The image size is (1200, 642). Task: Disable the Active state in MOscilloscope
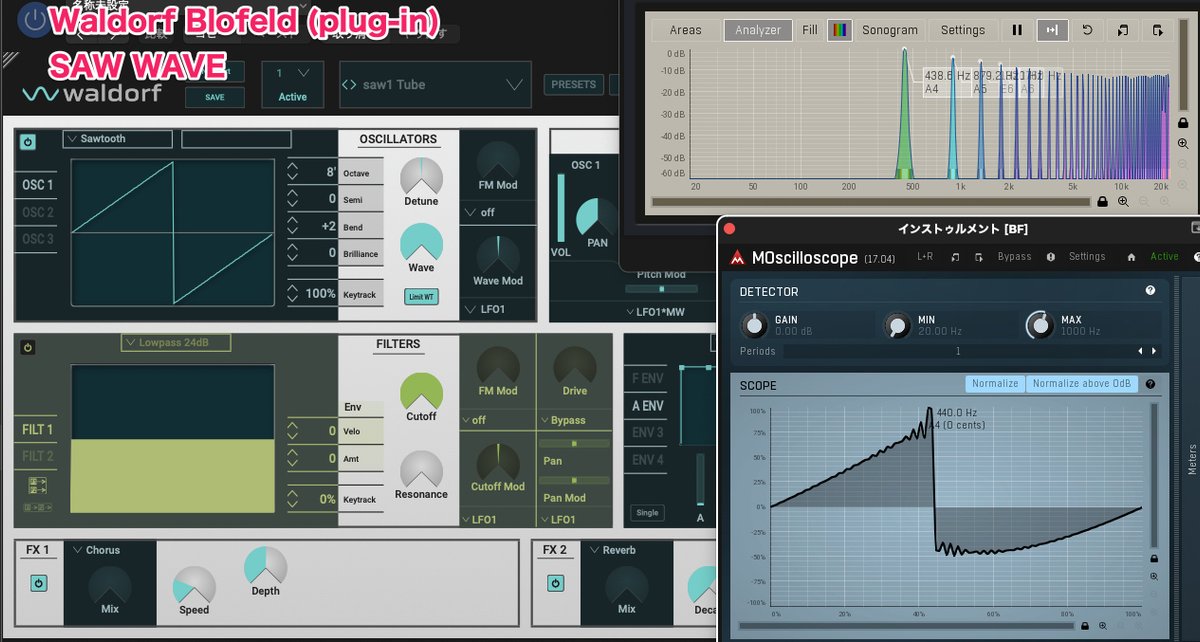coord(1165,256)
